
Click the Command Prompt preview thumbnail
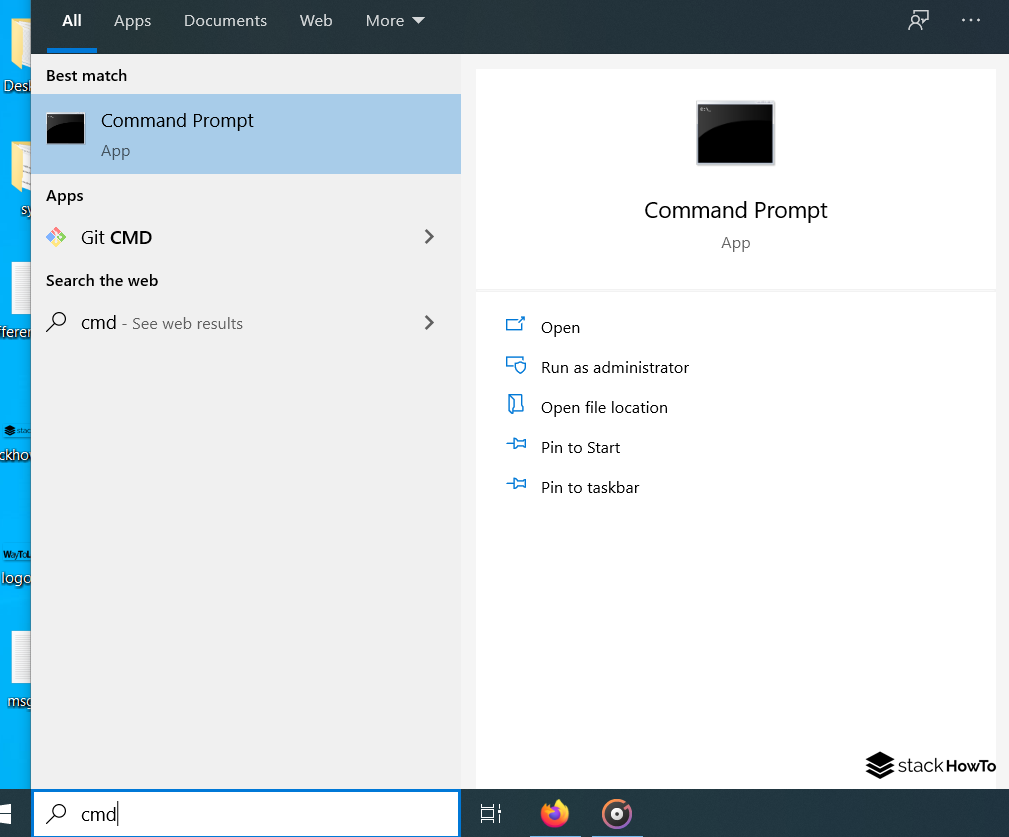click(735, 133)
